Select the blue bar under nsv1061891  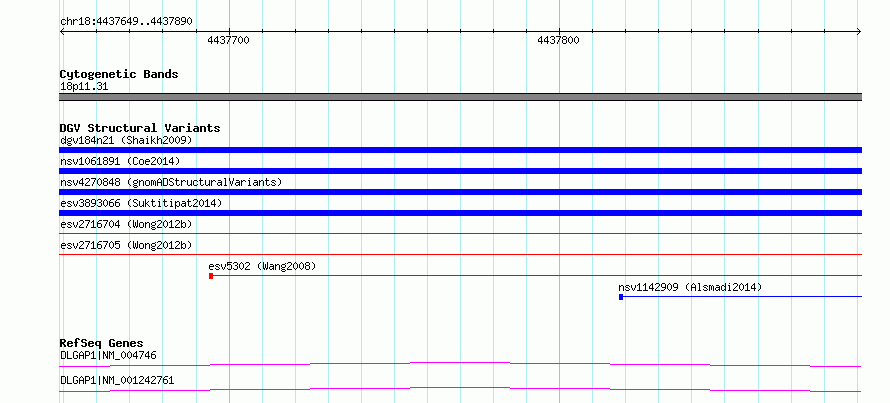pyautogui.click(x=460, y=171)
